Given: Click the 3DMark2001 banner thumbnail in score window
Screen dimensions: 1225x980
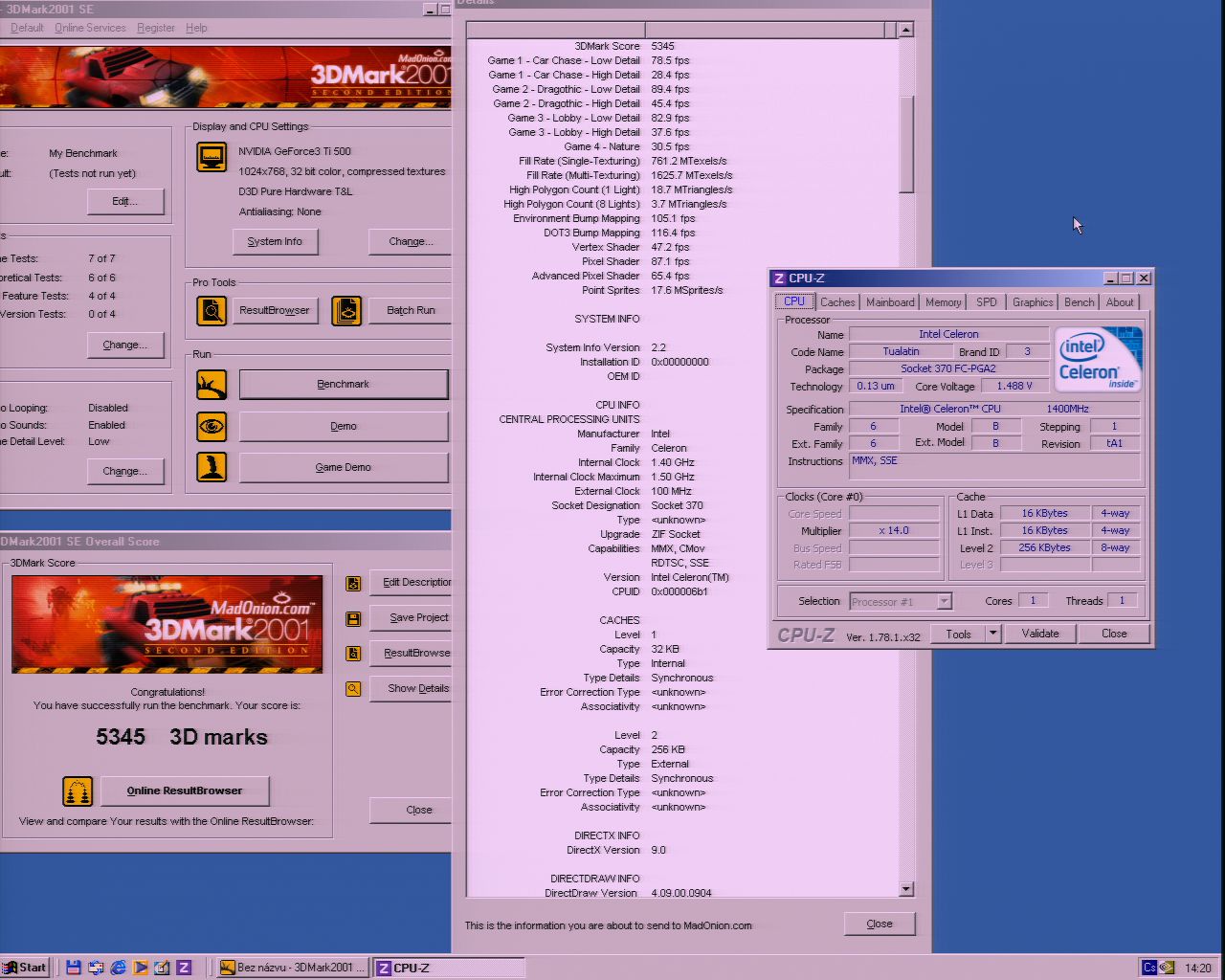Looking at the screenshot, I should [167, 624].
